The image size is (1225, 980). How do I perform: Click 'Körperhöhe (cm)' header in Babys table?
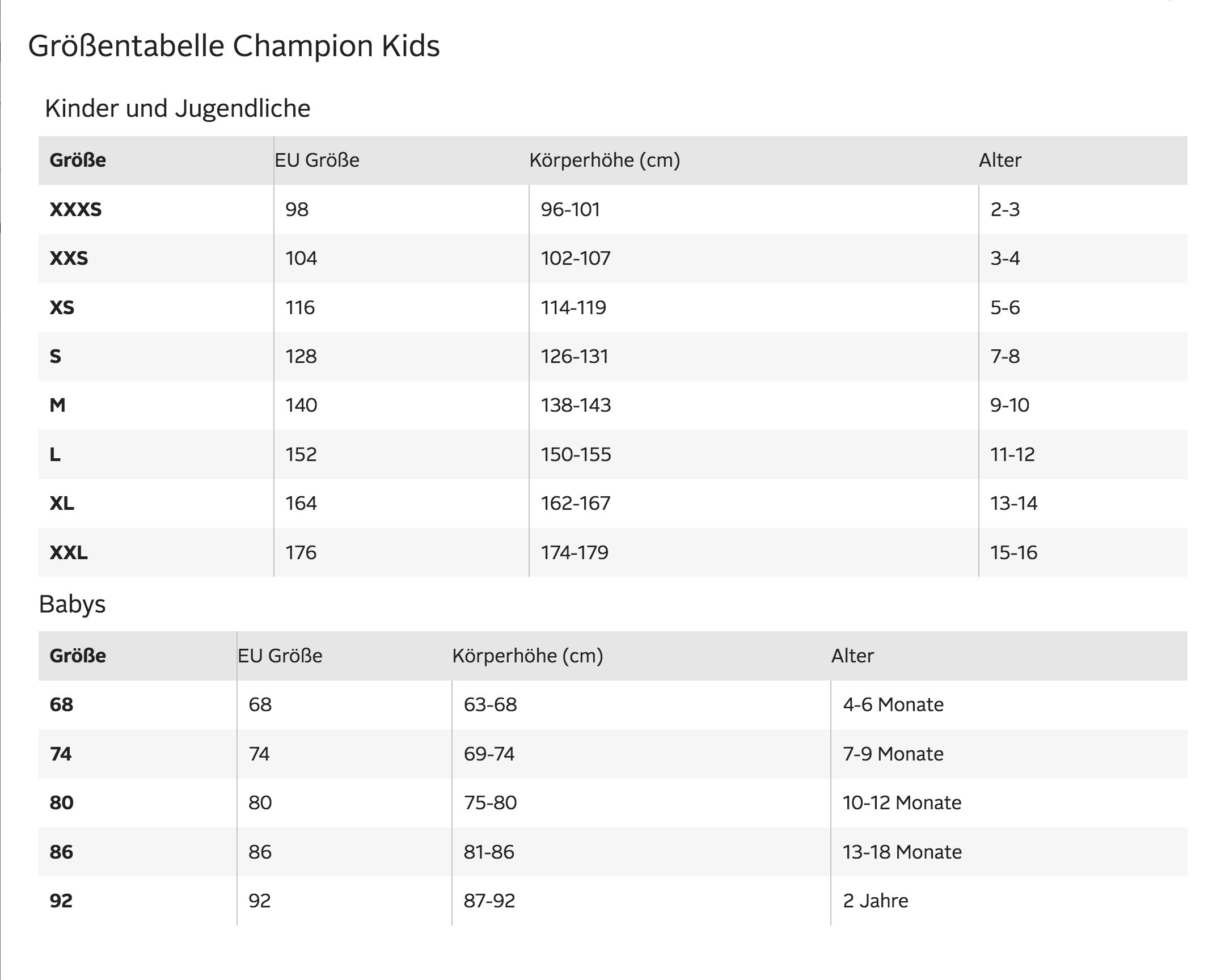point(527,656)
